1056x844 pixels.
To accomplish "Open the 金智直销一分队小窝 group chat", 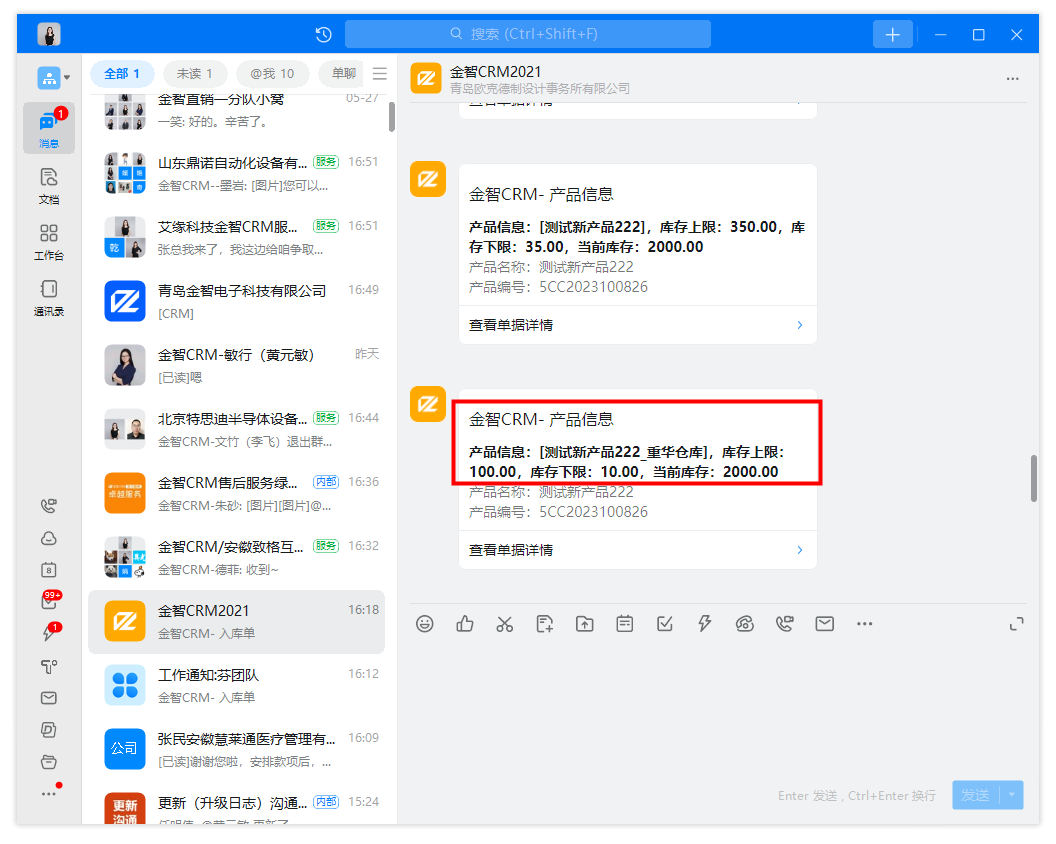I will (236, 112).
